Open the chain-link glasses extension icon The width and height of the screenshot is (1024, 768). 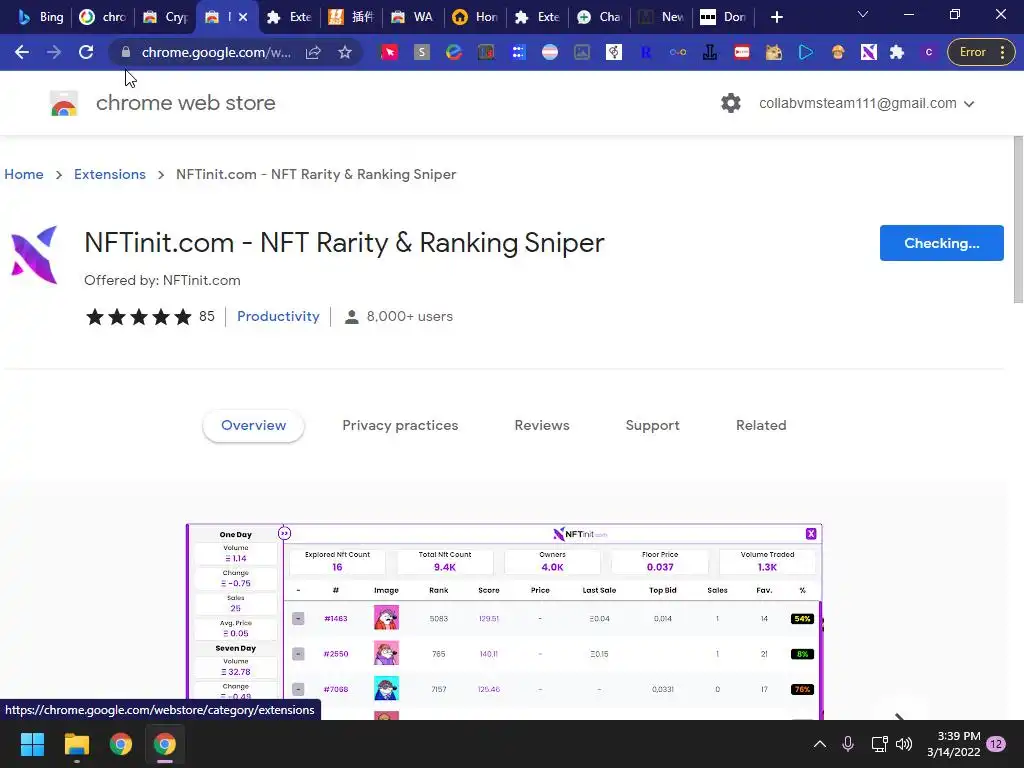(678, 52)
